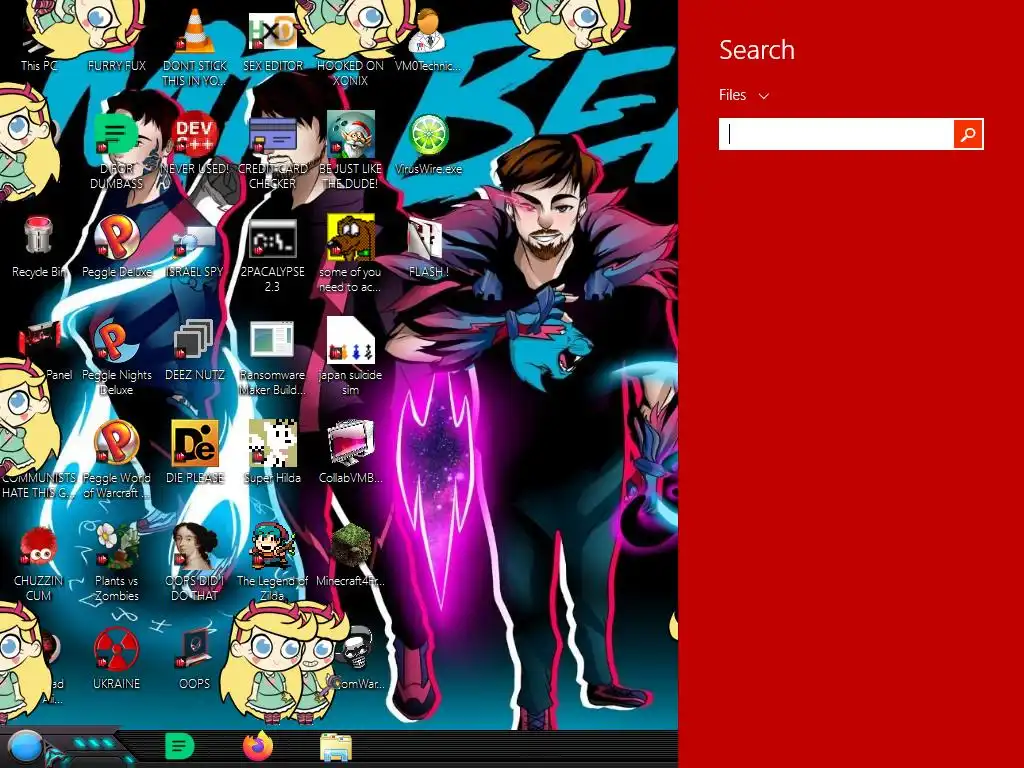Select the SEX EDITOR HxD shortcut
The image size is (1024, 768).
tap(273, 42)
